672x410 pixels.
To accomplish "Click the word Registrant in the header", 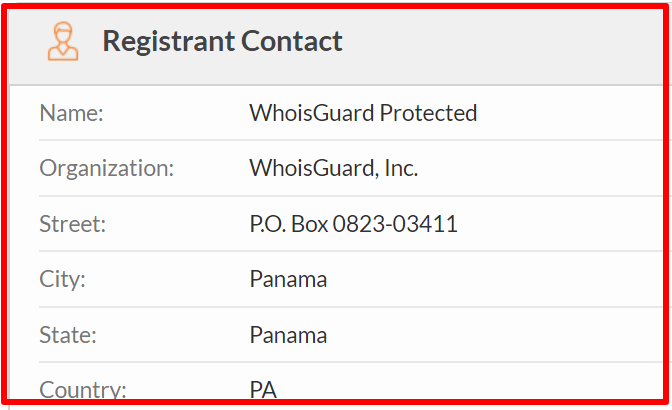I will point(168,42).
